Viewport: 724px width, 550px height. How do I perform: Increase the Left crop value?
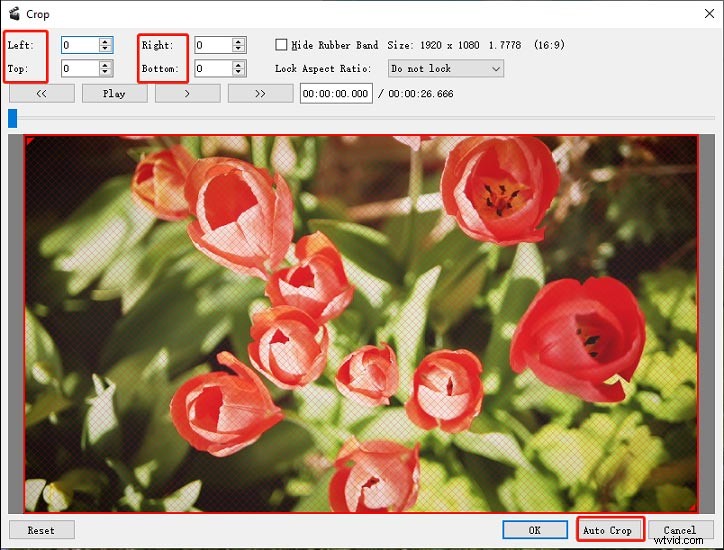pyautogui.click(x=105, y=42)
